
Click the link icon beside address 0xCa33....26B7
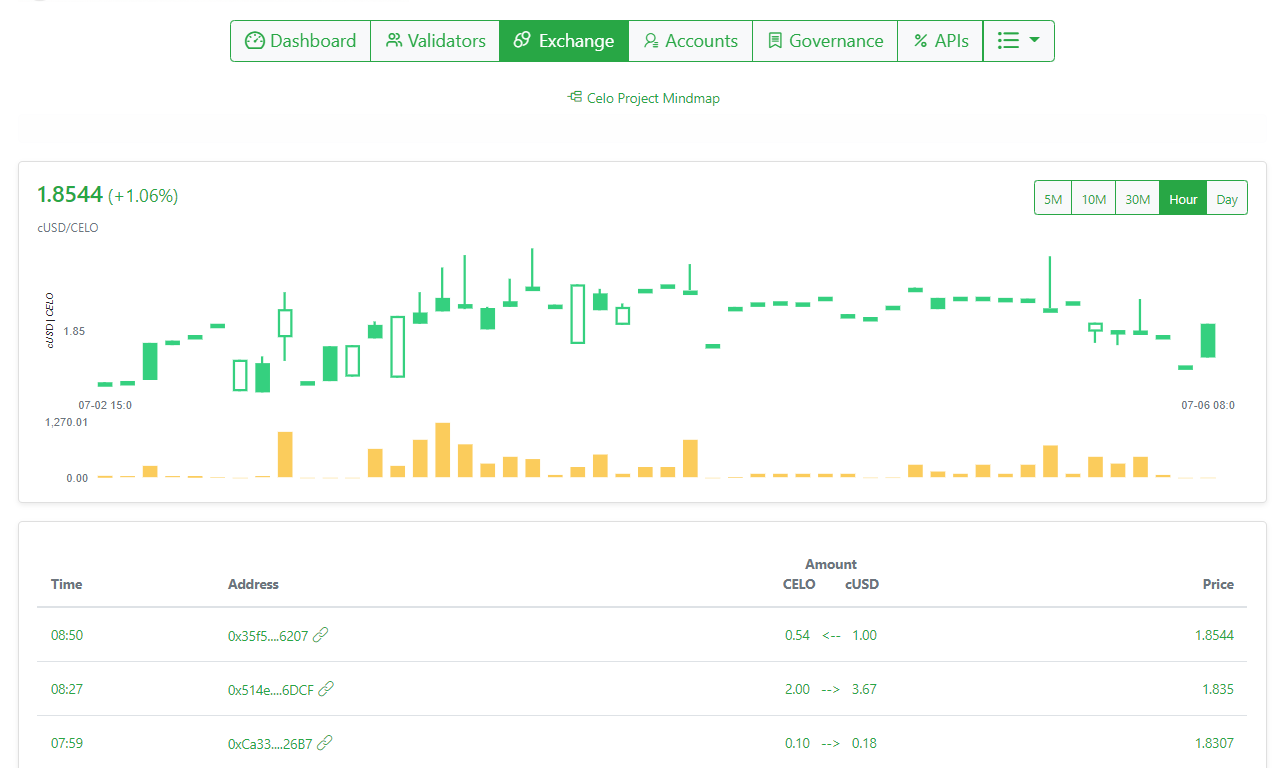(324, 743)
